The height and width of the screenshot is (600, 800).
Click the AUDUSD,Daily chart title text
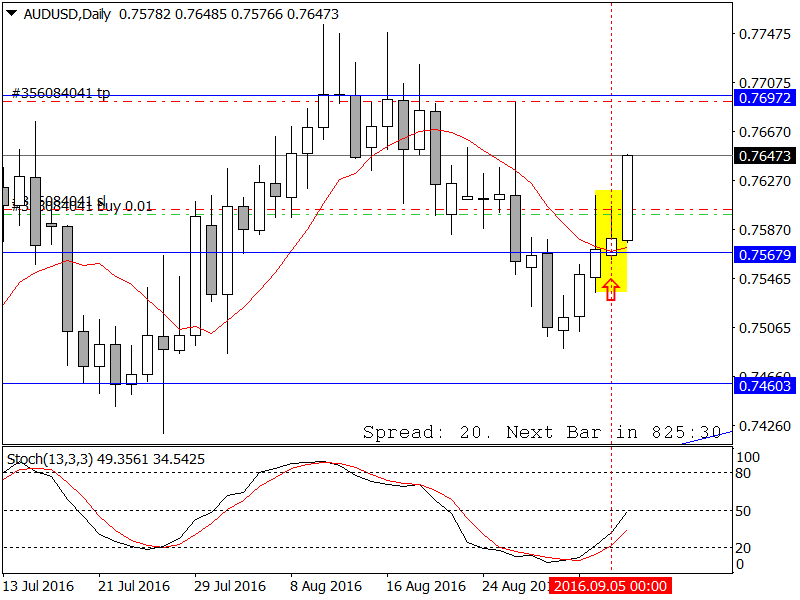tap(67, 14)
